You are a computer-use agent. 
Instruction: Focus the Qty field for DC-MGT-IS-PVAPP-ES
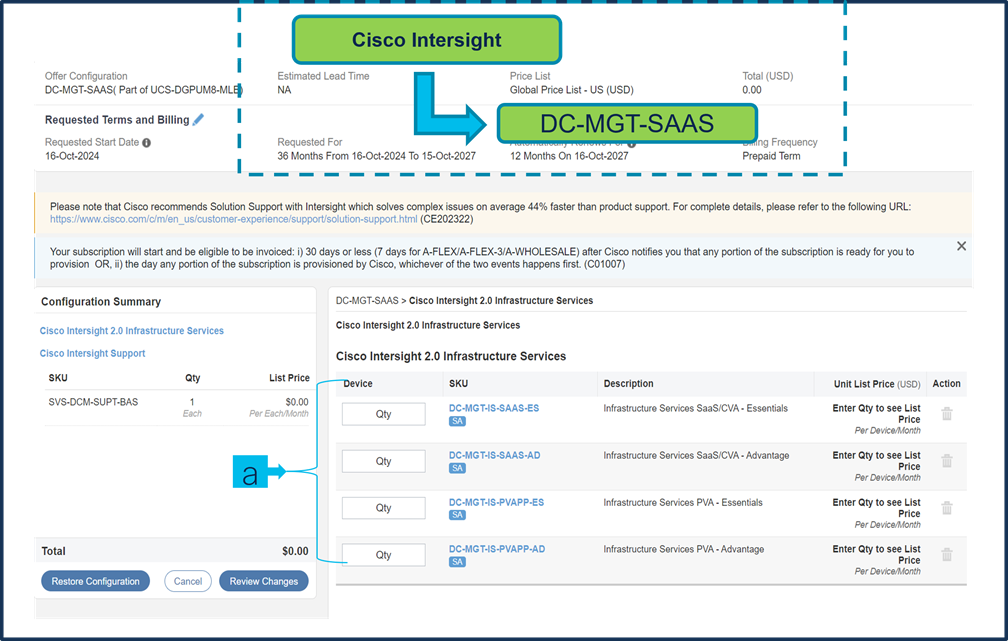[x=383, y=508]
